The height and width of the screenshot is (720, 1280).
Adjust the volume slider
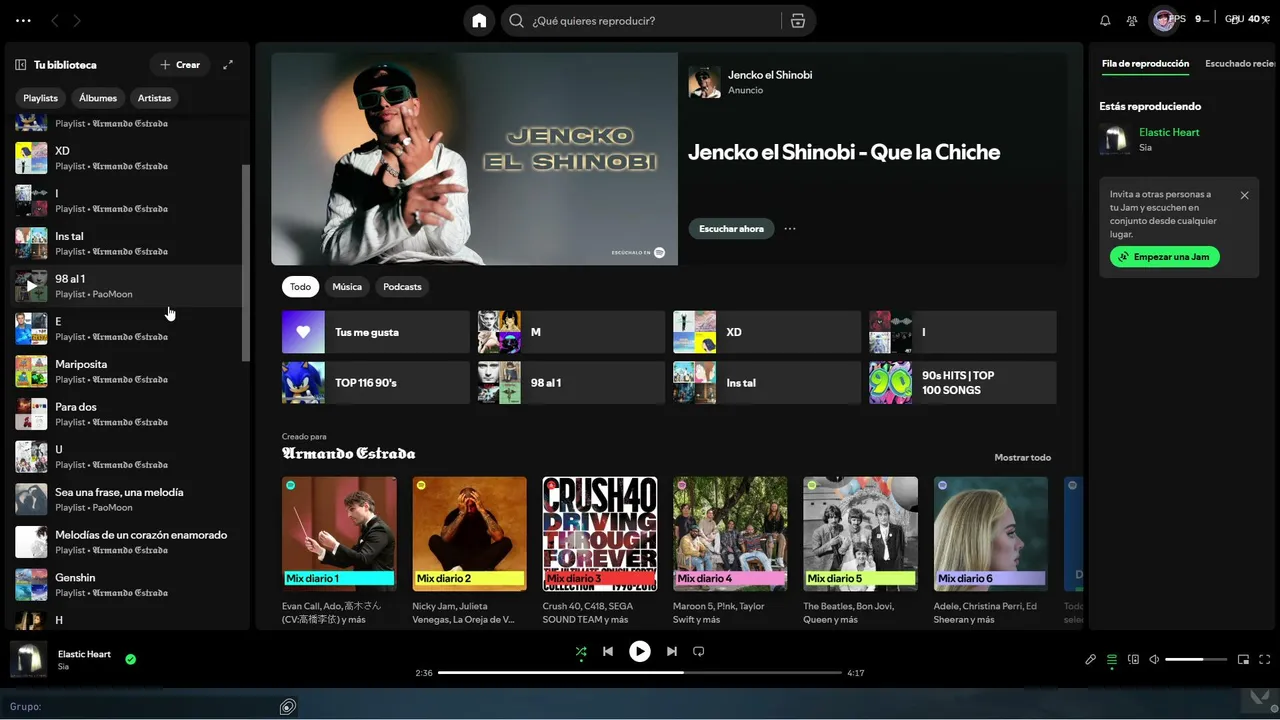(x=1196, y=660)
